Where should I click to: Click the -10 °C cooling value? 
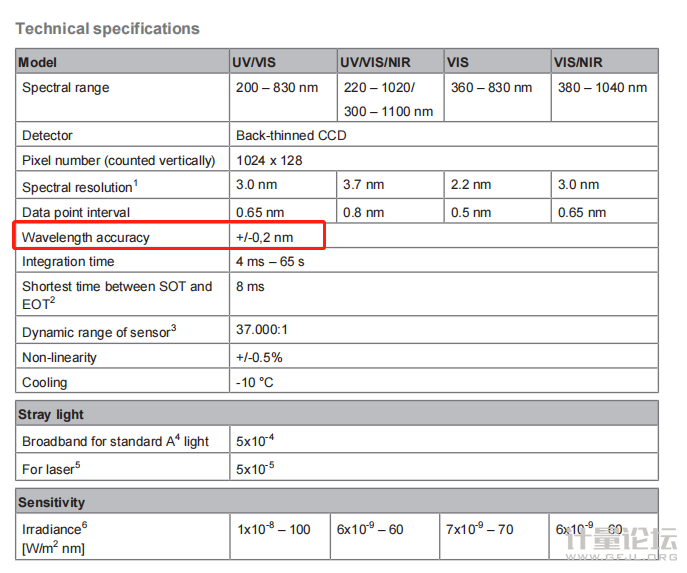pos(255,382)
